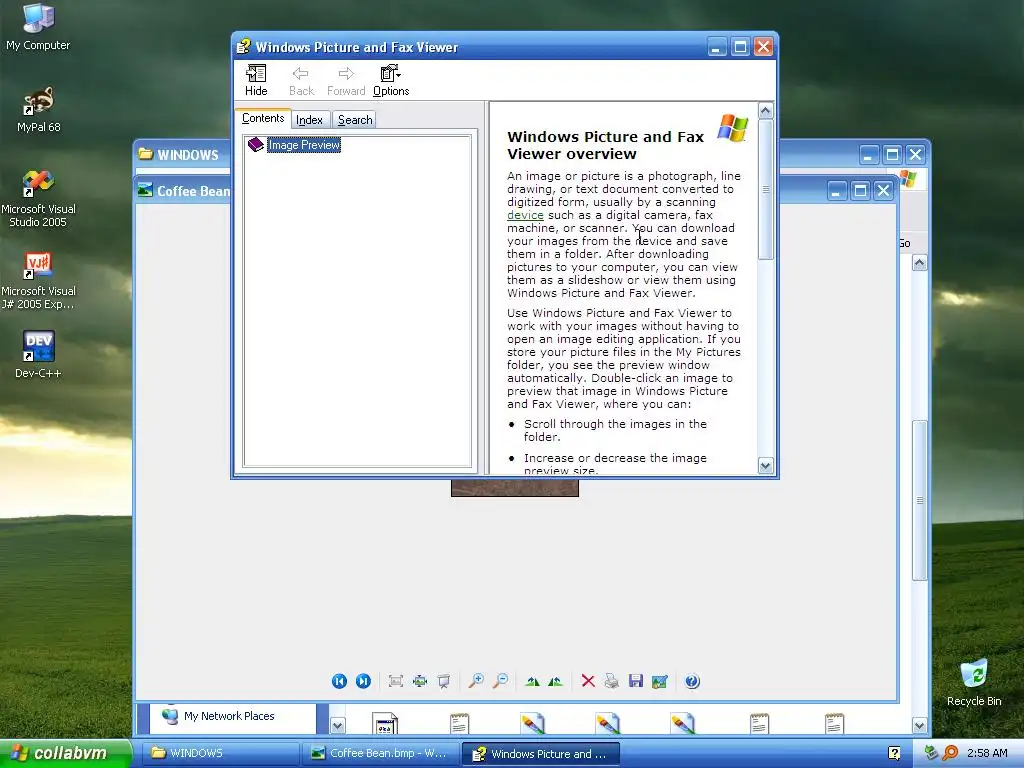1024x768 pixels.
Task: Click the magnifier icon in system tray
Action: pos(951,753)
